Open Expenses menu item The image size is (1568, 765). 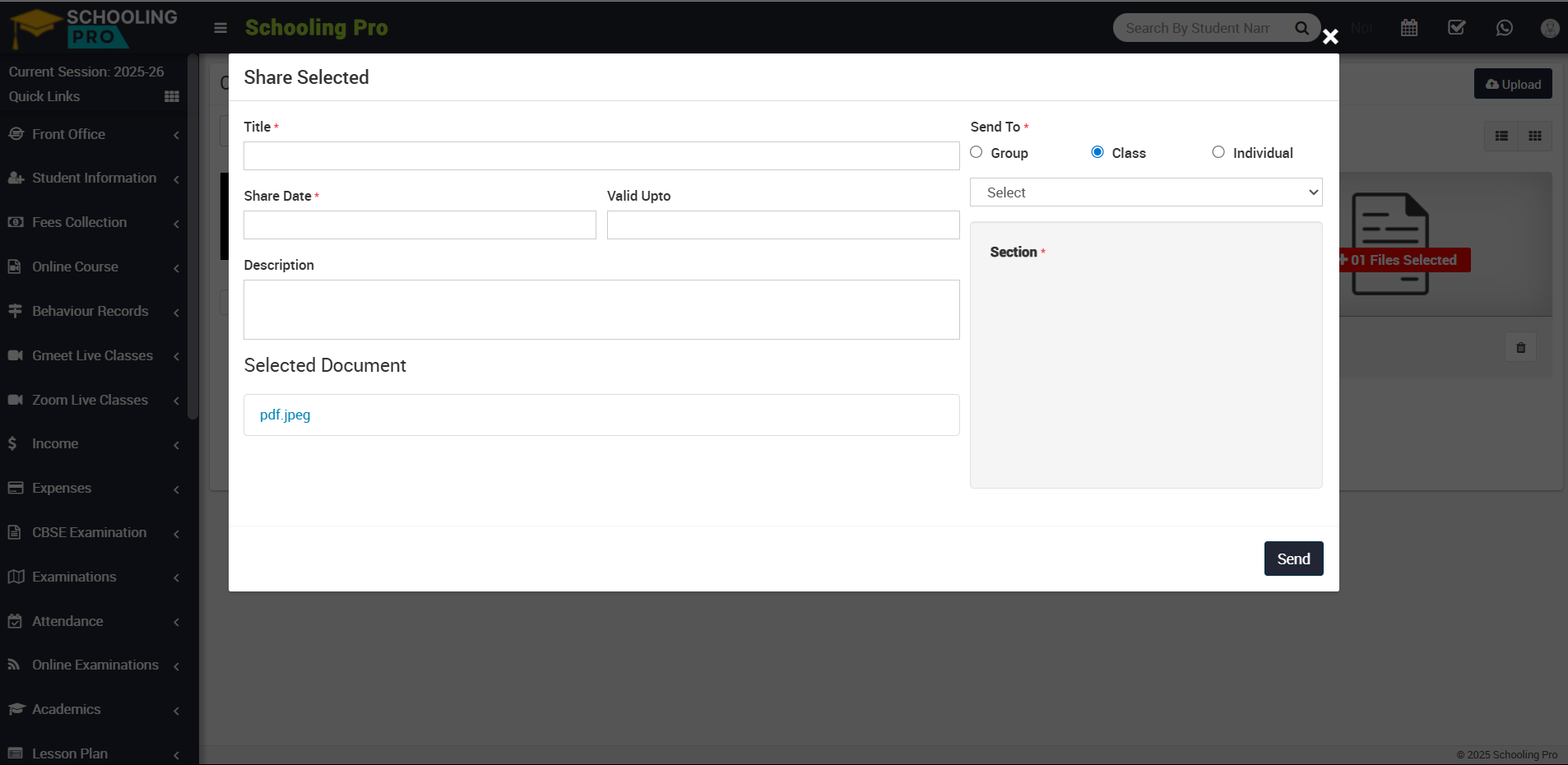coord(94,488)
